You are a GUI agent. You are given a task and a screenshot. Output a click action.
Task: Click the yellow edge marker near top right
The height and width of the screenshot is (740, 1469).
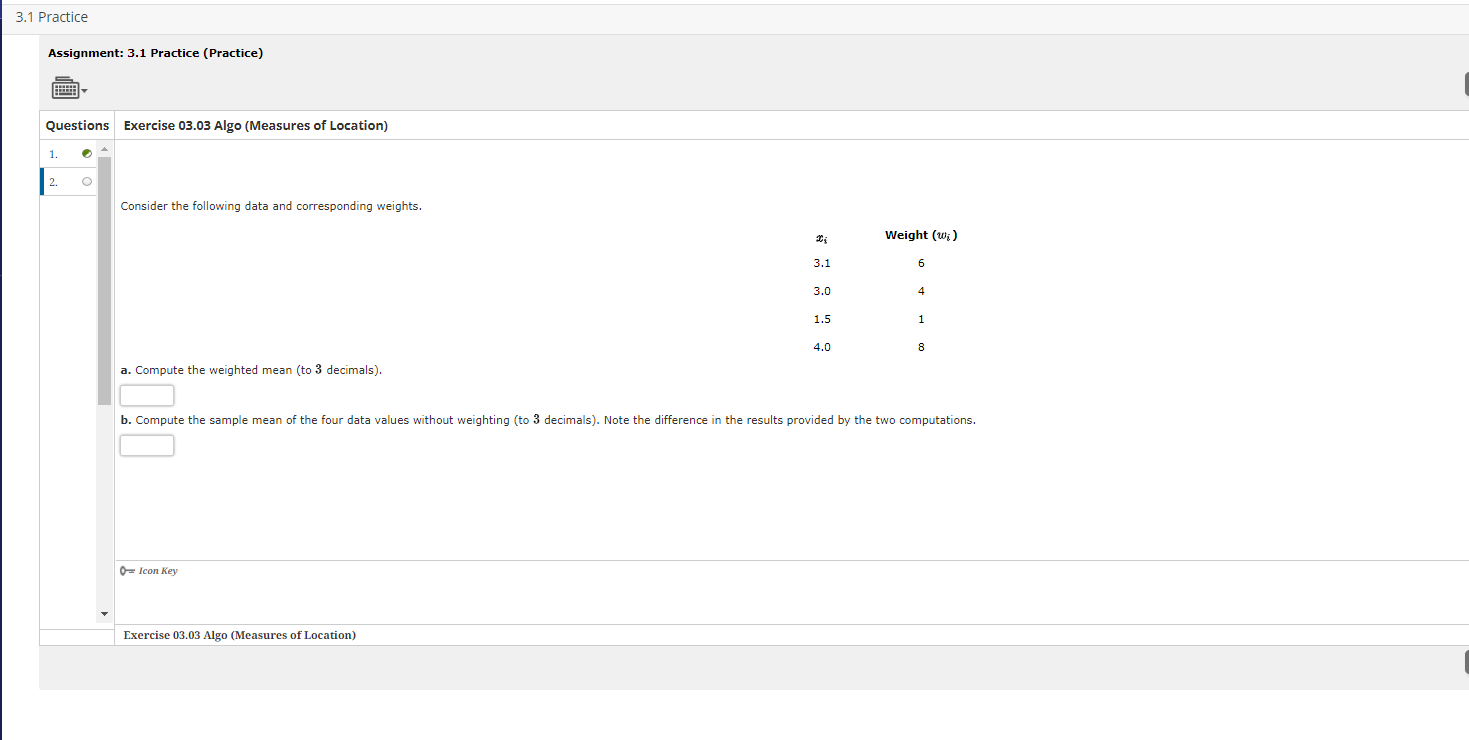click(x=1466, y=83)
